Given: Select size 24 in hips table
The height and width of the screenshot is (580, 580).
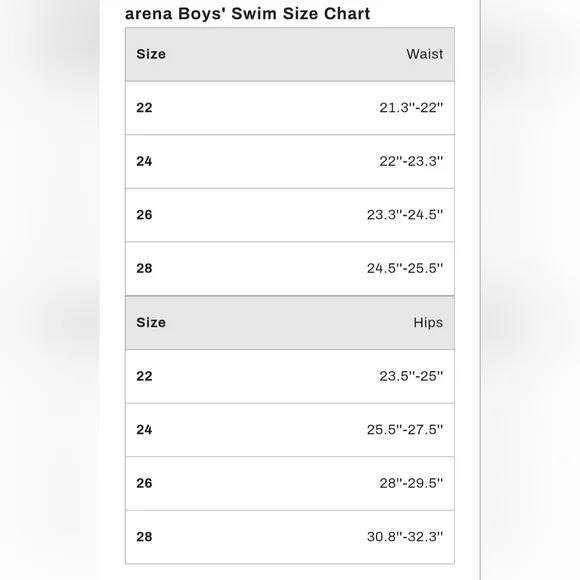Looking at the screenshot, I should click(144, 430).
